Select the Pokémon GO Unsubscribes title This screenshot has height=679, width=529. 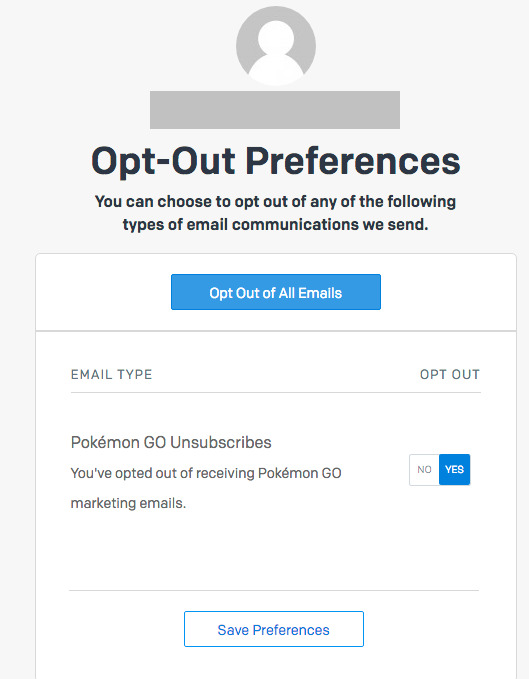pos(171,442)
